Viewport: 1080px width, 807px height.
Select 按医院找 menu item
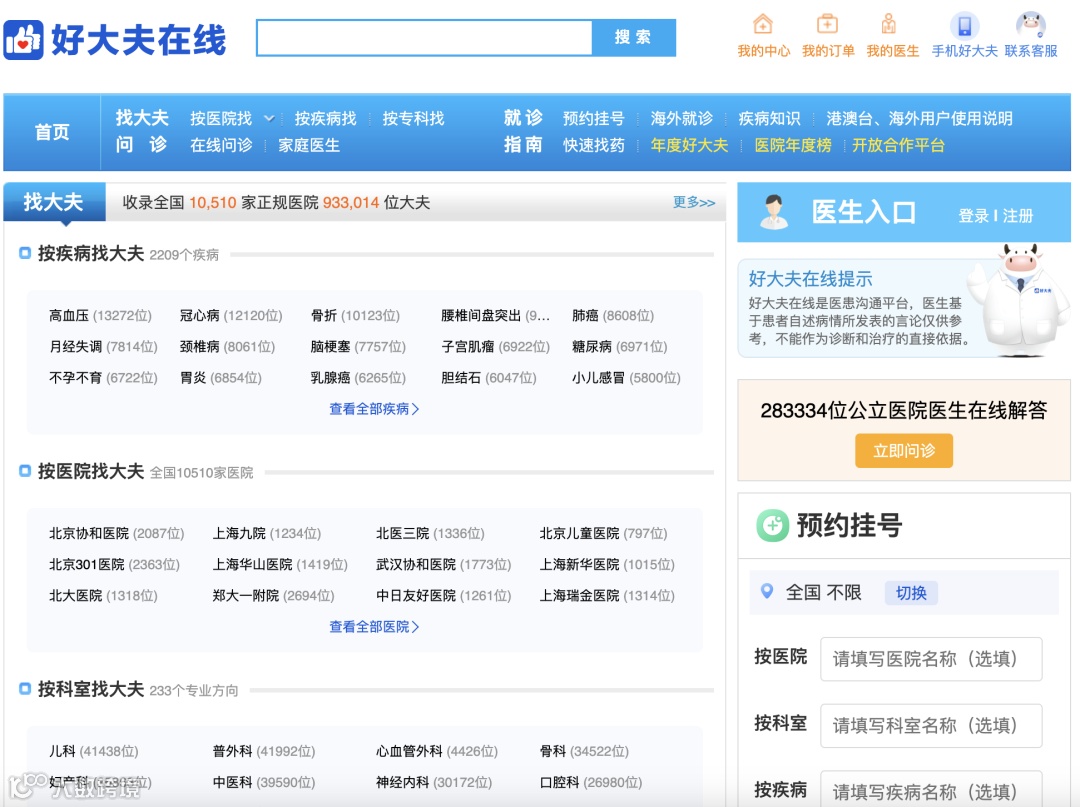coord(221,118)
